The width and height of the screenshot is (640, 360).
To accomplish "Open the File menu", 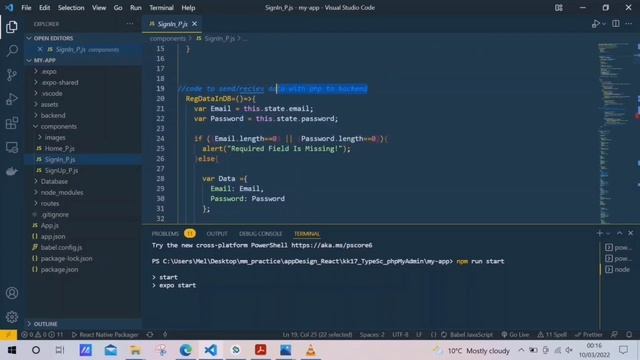I will click(x=26, y=8).
